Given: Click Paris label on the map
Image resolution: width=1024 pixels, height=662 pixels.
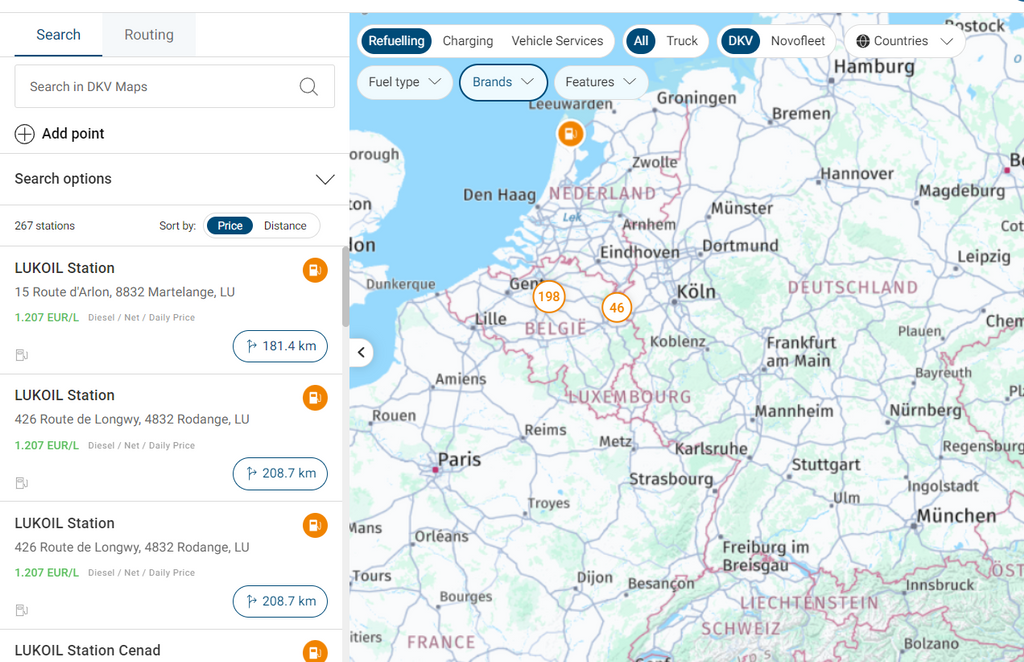Looking at the screenshot, I should [x=459, y=460].
